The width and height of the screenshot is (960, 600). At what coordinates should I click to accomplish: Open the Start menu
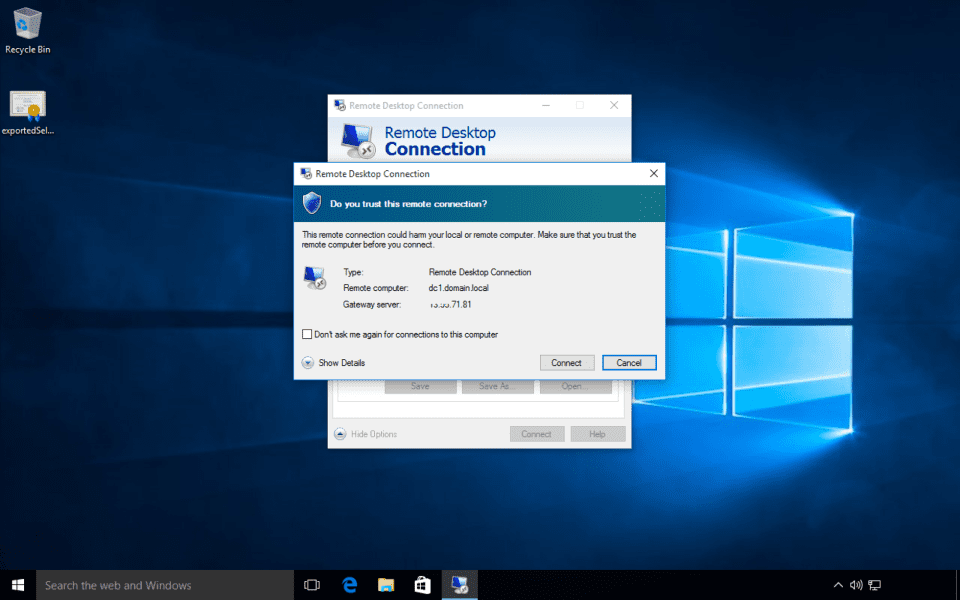tap(16, 584)
